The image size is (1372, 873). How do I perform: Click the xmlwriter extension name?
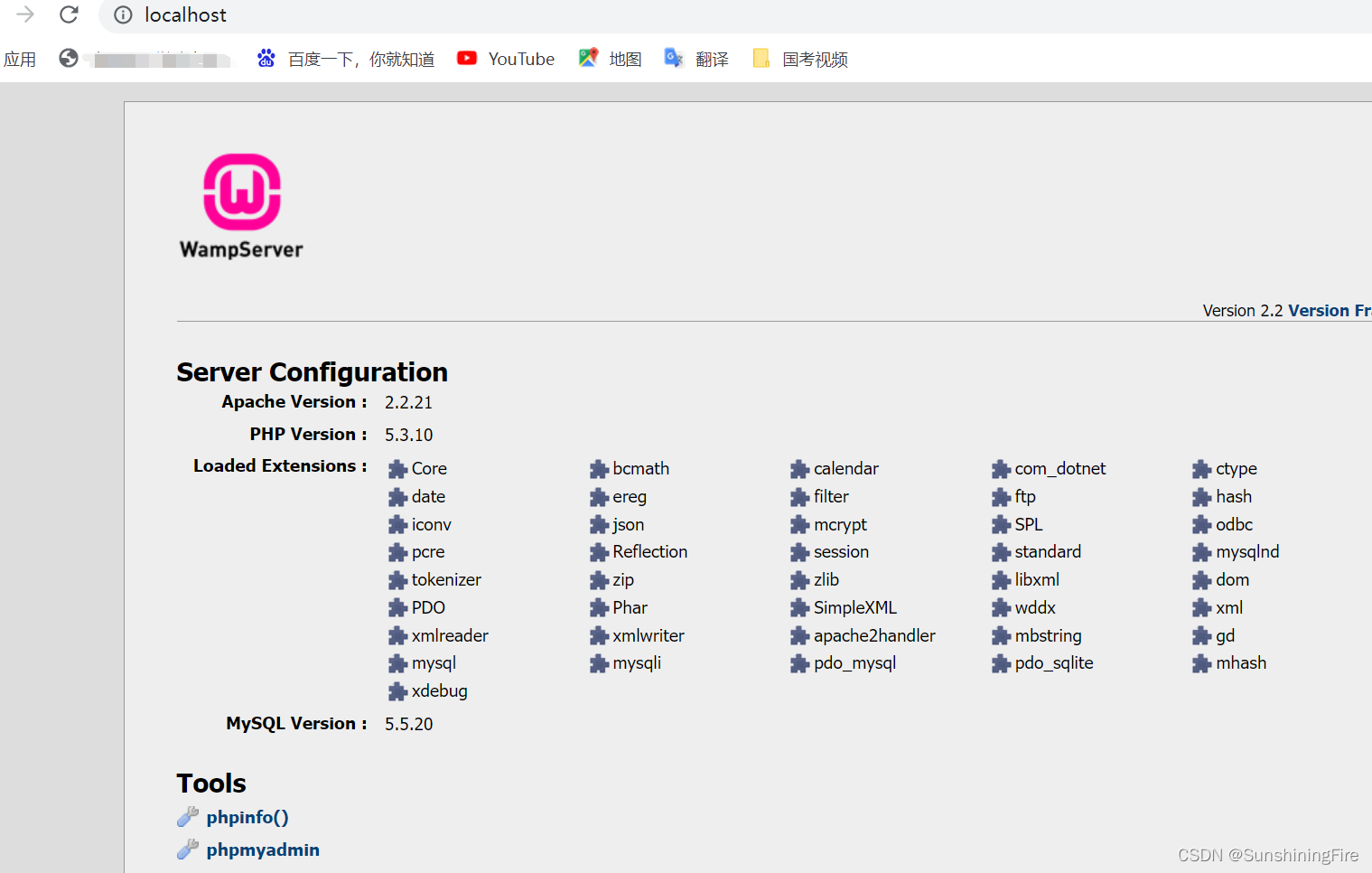pyautogui.click(x=649, y=636)
